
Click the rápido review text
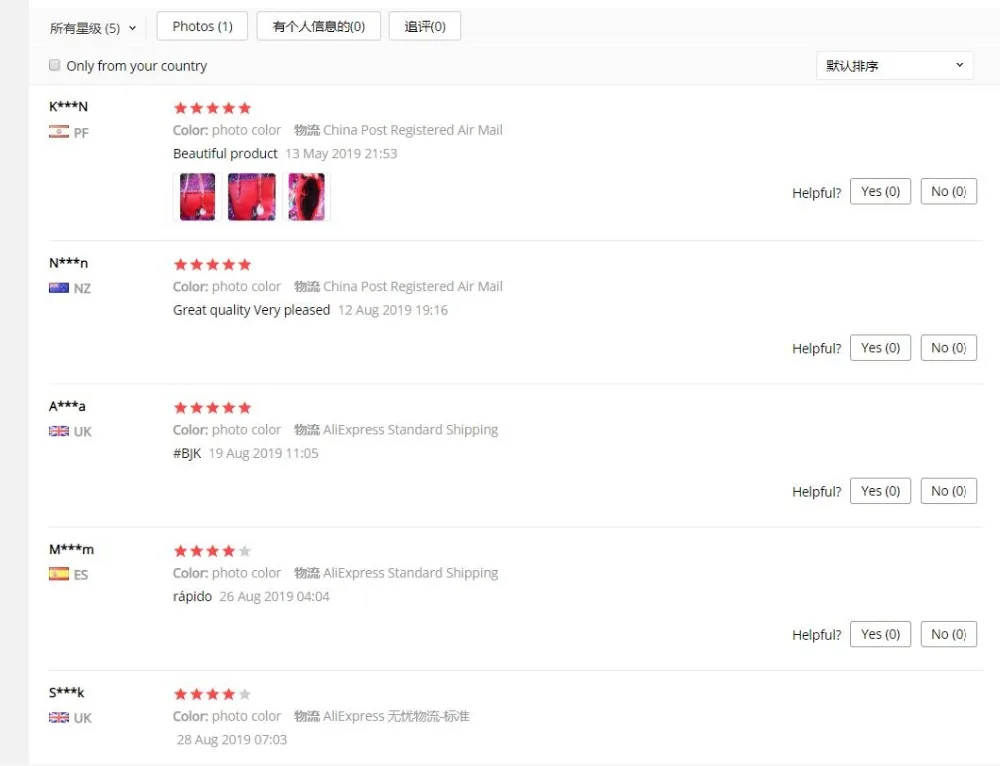point(192,596)
